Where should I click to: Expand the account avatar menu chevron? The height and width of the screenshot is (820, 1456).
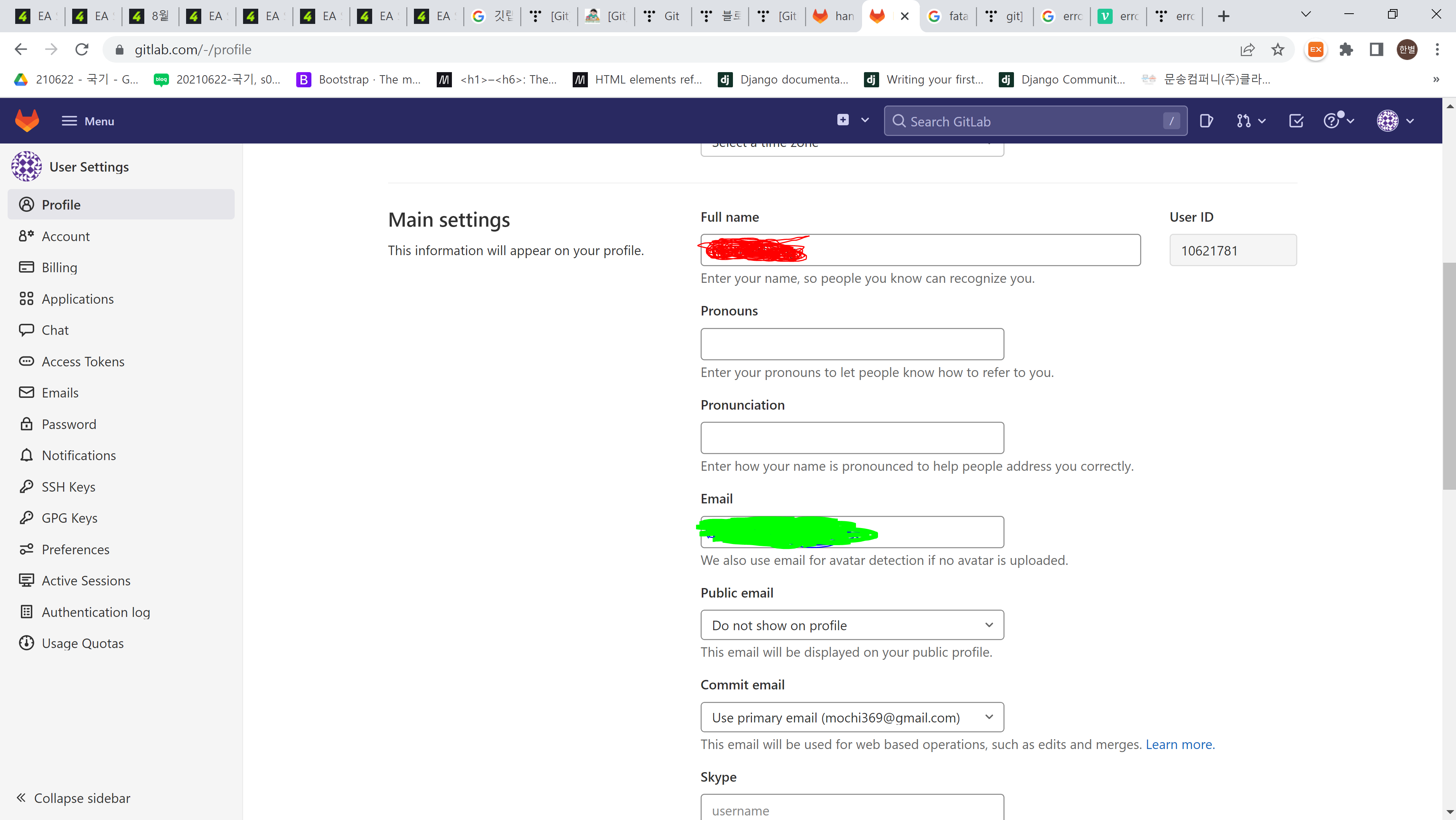click(1411, 120)
